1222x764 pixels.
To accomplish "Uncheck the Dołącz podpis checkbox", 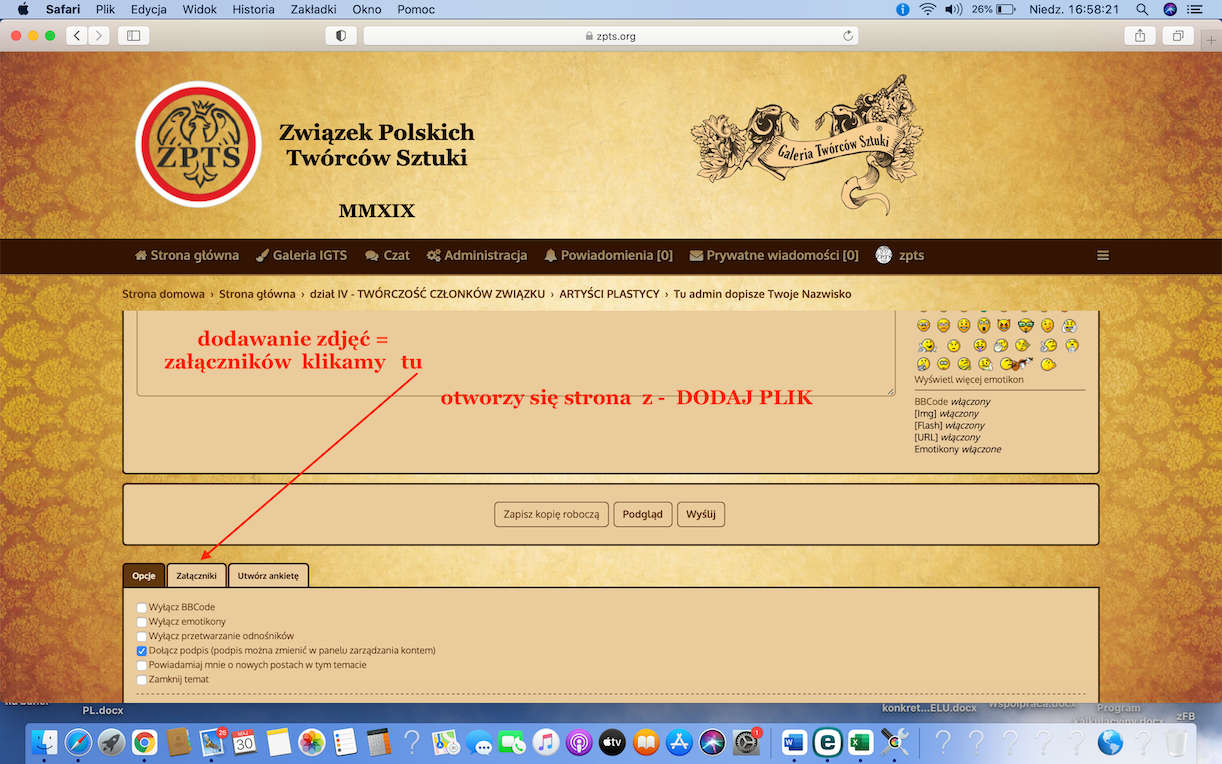I will click(142, 651).
